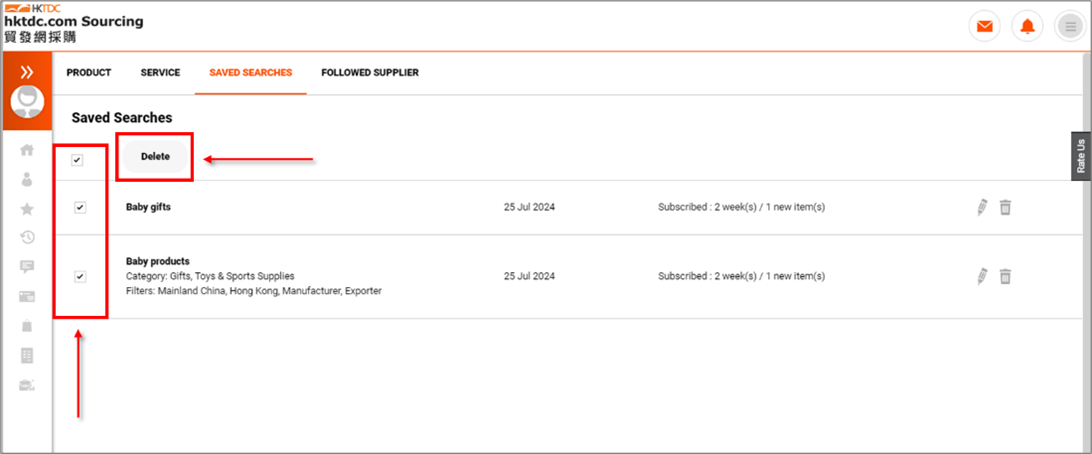Click the Delete button
The width and height of the screenshot is (1092, 454).
tap(155, 157)
